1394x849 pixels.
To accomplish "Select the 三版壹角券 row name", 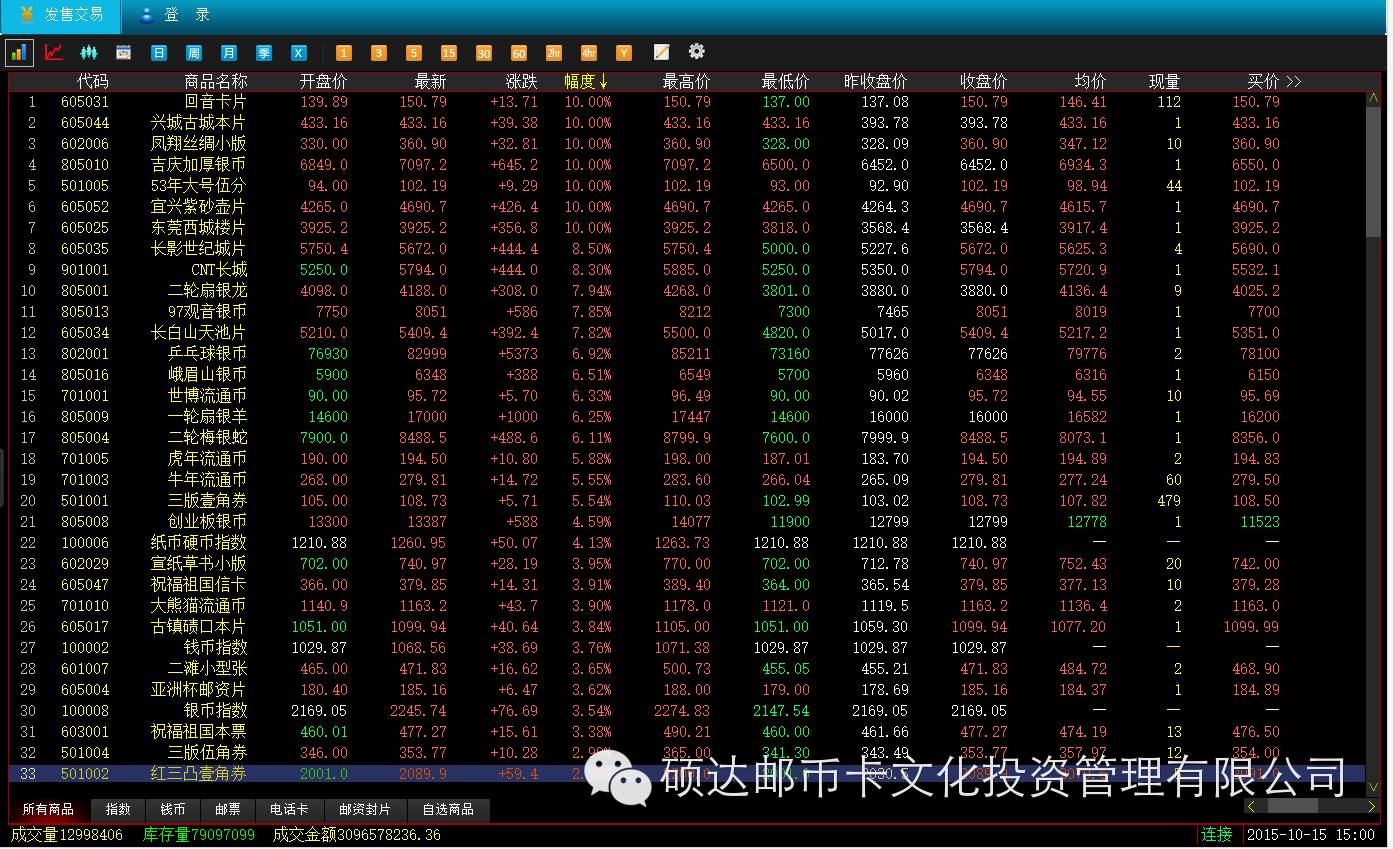I will (x=207, y=501).
